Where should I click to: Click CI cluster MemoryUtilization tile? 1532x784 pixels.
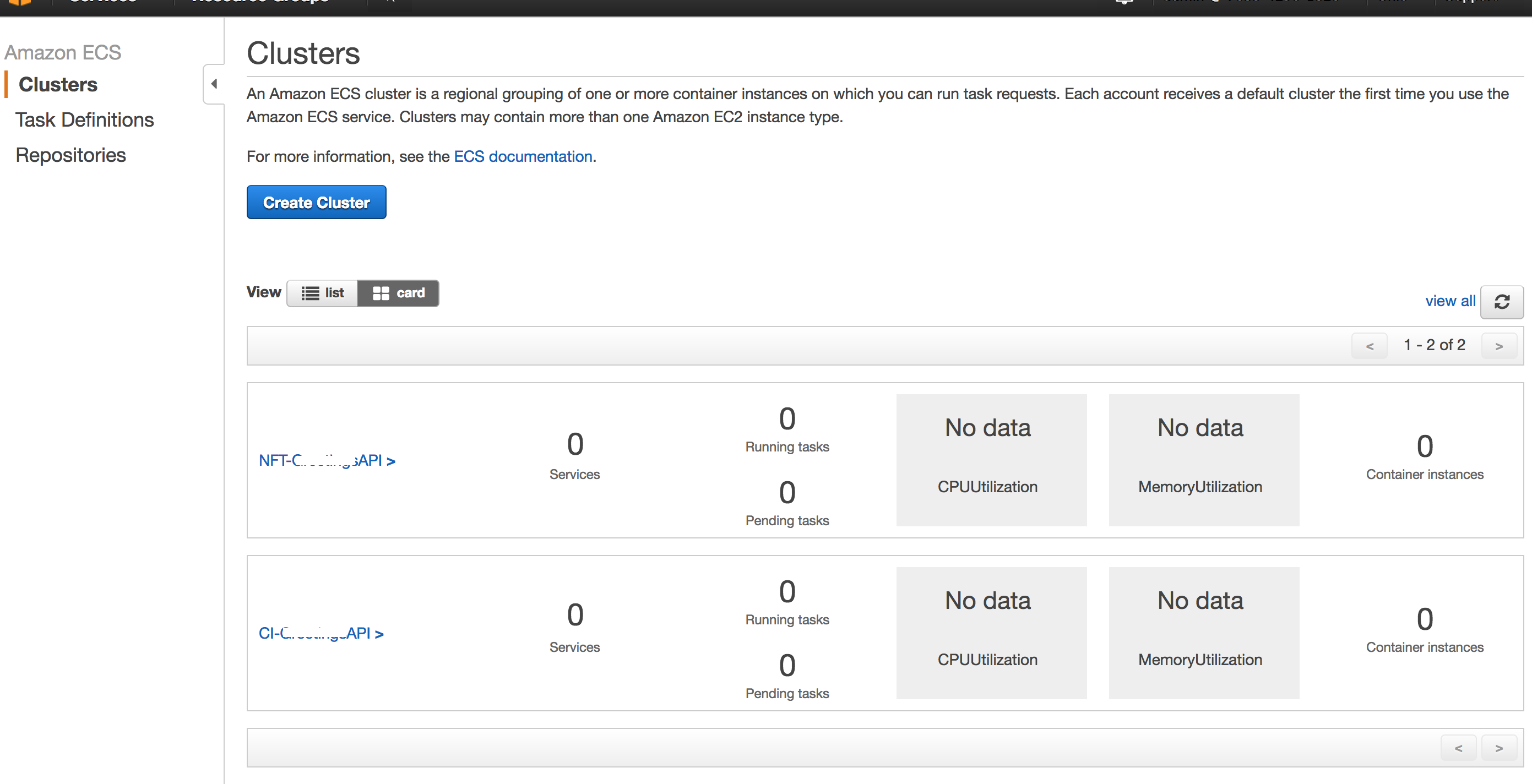pos(1203,633)
